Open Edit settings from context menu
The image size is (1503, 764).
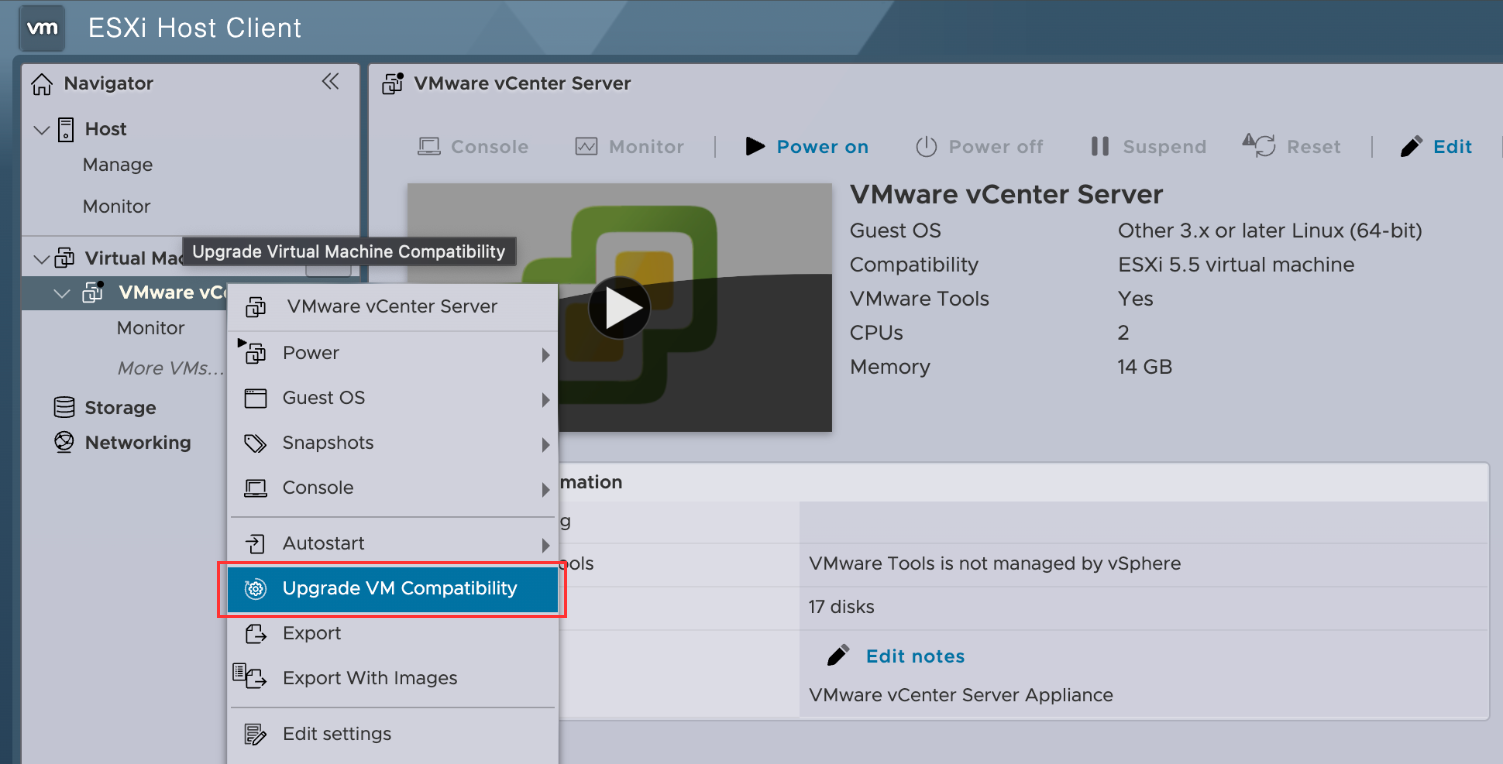pyautogui.click(x=392, y=734)
